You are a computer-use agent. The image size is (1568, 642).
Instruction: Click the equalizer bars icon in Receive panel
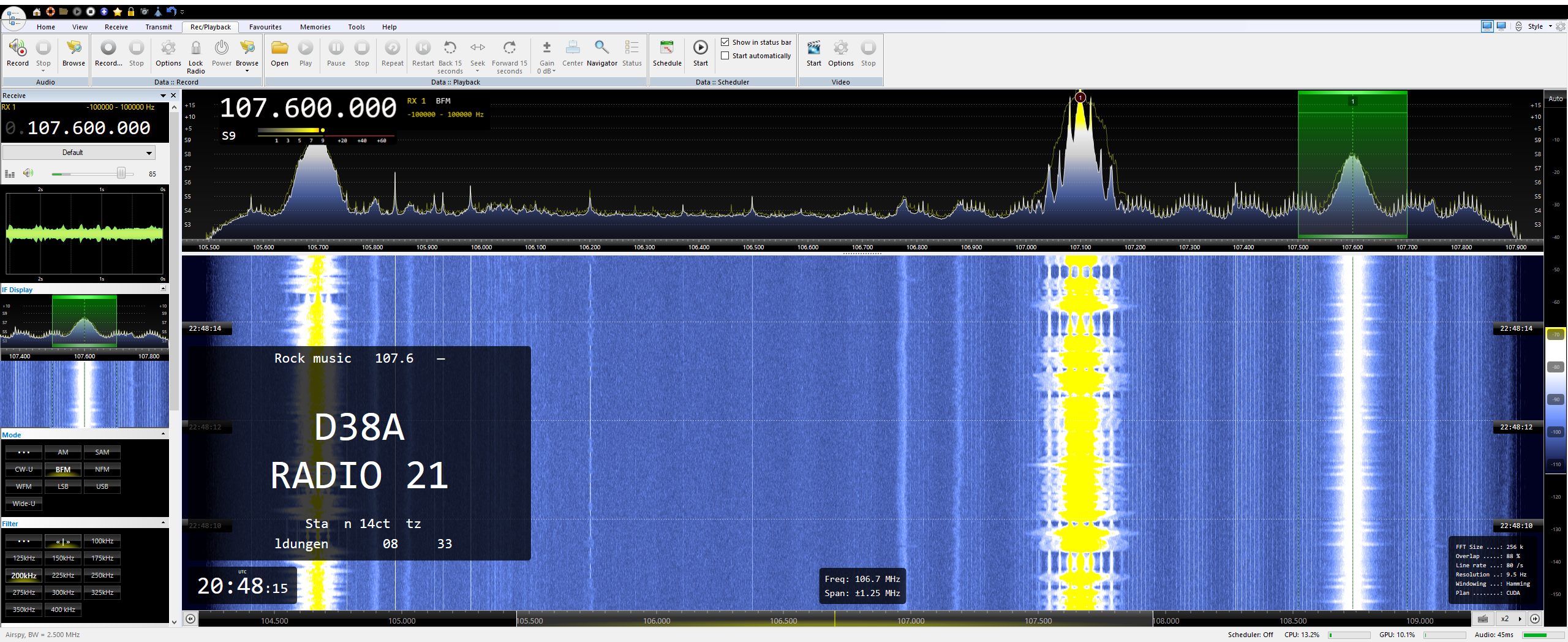pyautogui.click(x=9, y=174)
